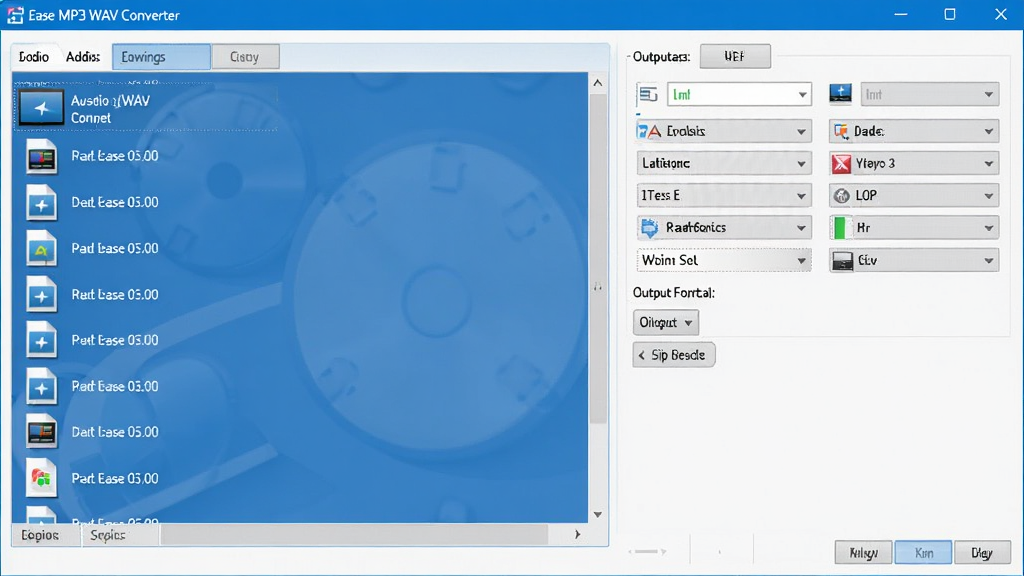Viewport: 1024px width, 576px height.
Task: Click the blue badge icon beside Rasthonics
Action: point(649,228)
